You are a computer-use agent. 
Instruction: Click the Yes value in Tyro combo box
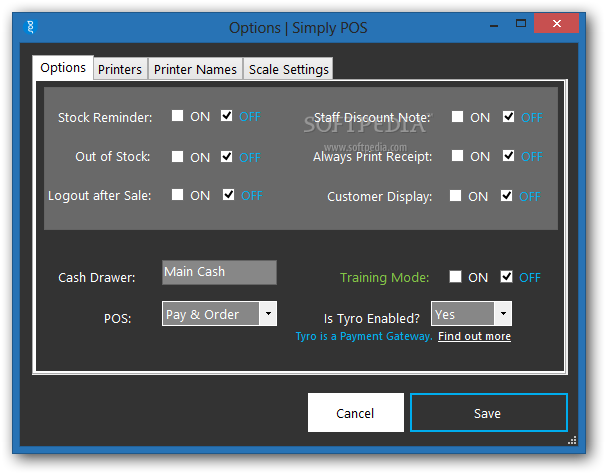tap(463, 314)
